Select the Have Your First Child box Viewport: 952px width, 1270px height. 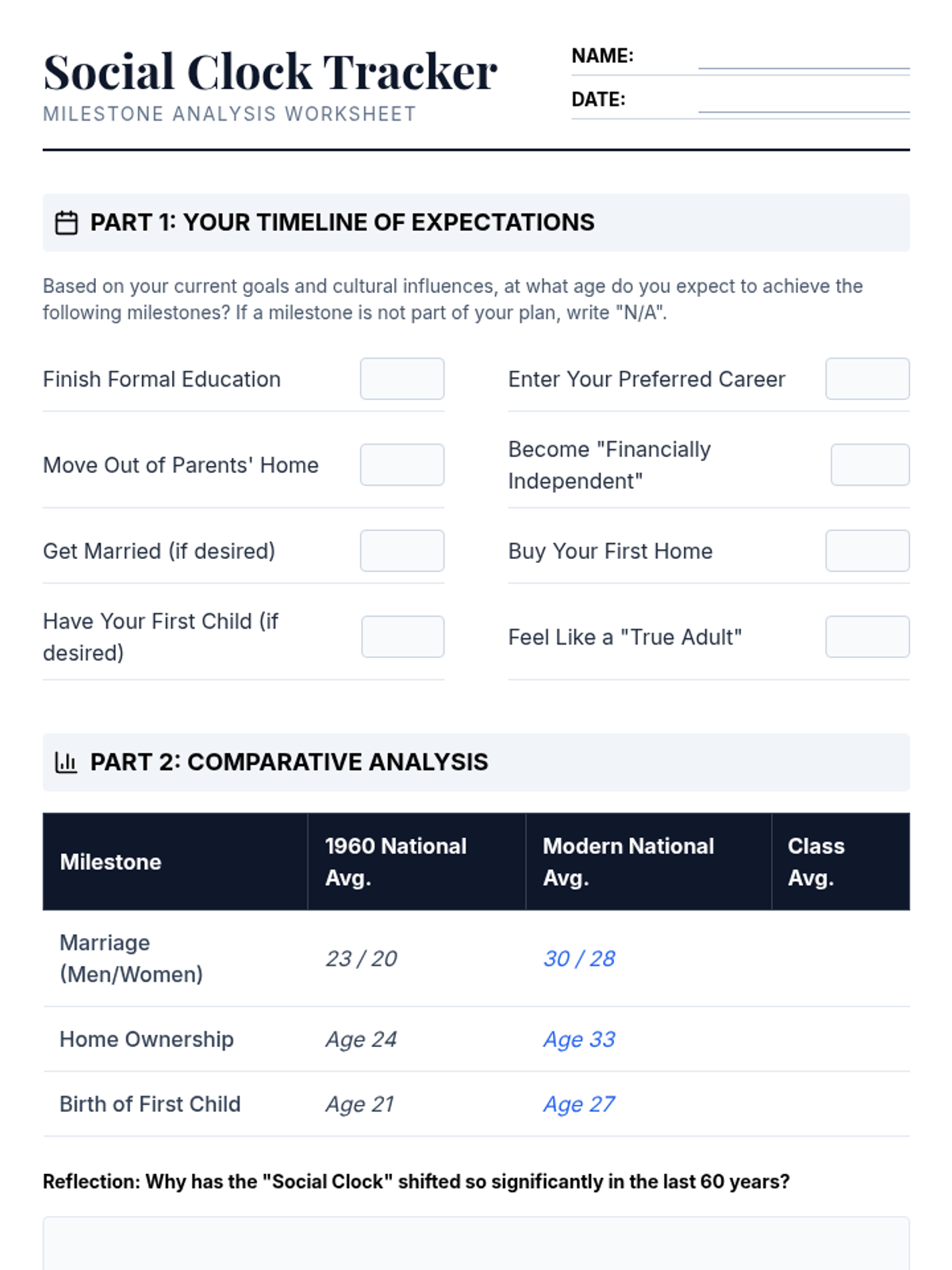click(403, 637)
